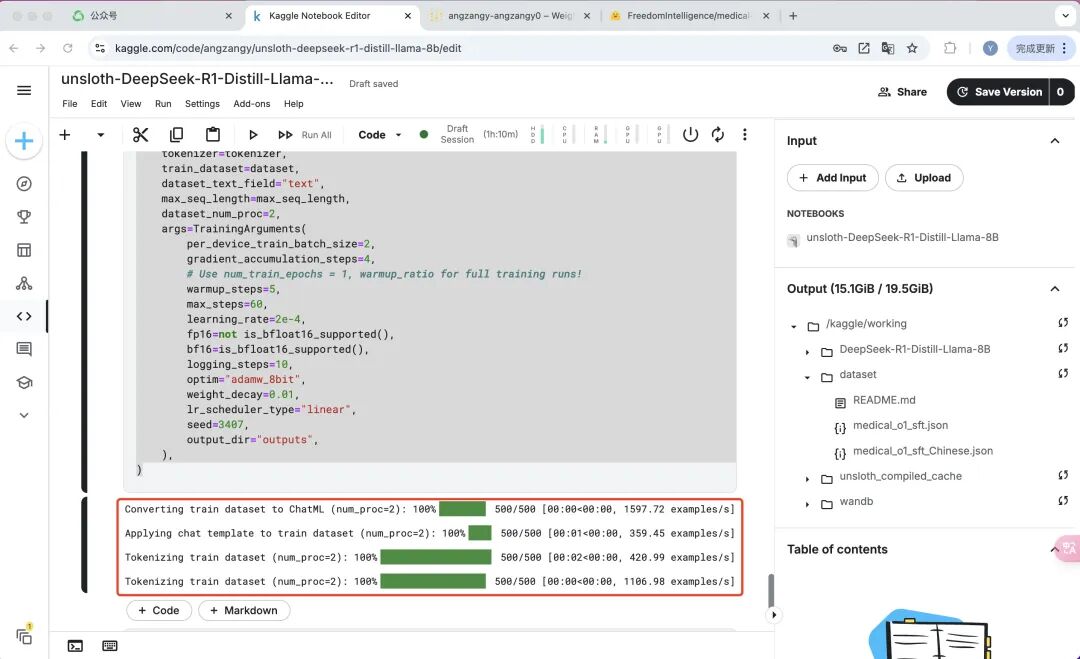Collapse the Output panel section
This screenshot has width=1080, height=659.
1055,289
